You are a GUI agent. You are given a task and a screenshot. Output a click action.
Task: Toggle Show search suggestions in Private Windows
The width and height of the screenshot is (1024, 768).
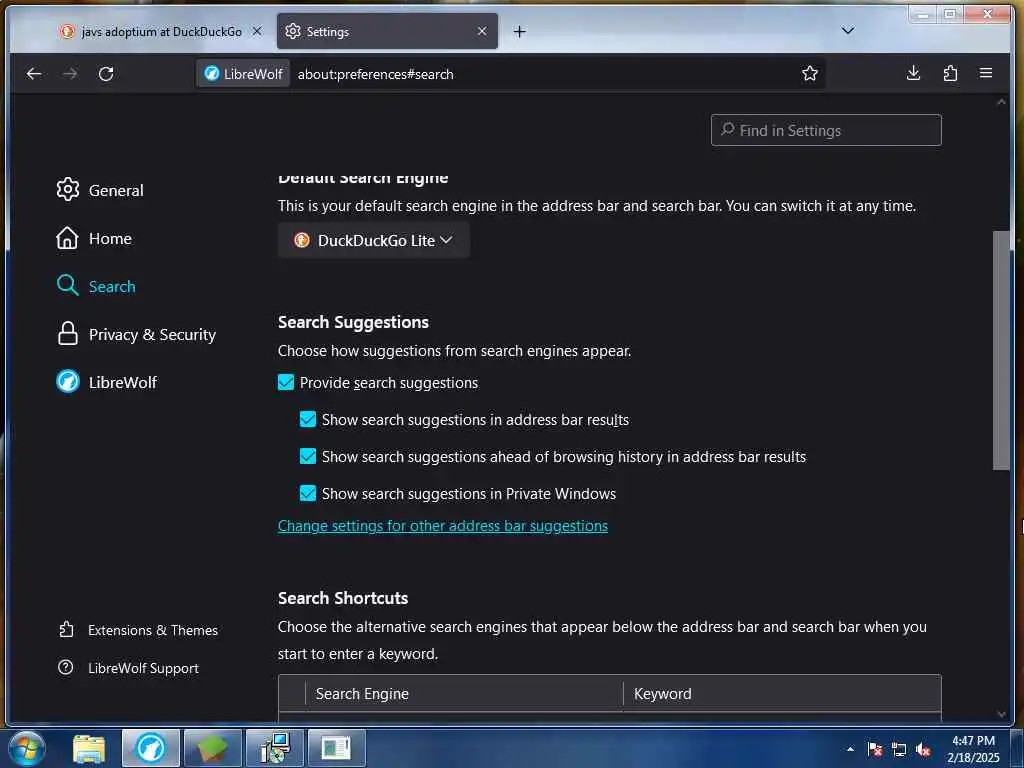(308, 494)
